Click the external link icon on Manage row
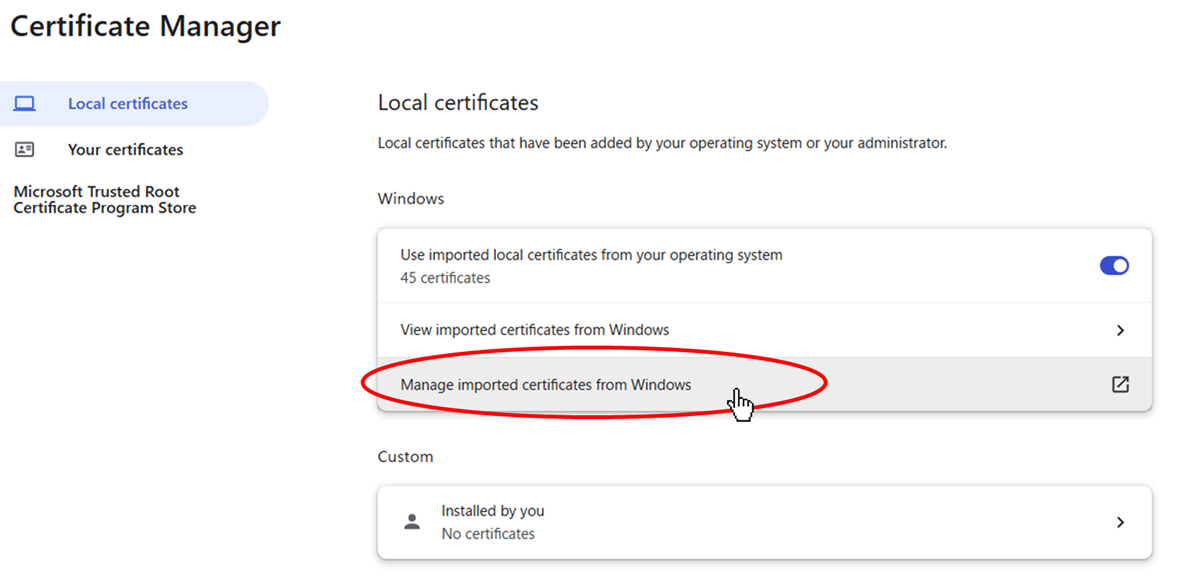The height and width of the screenshot is (588, 1194). pyautogui.click(x=1120, y=385)
